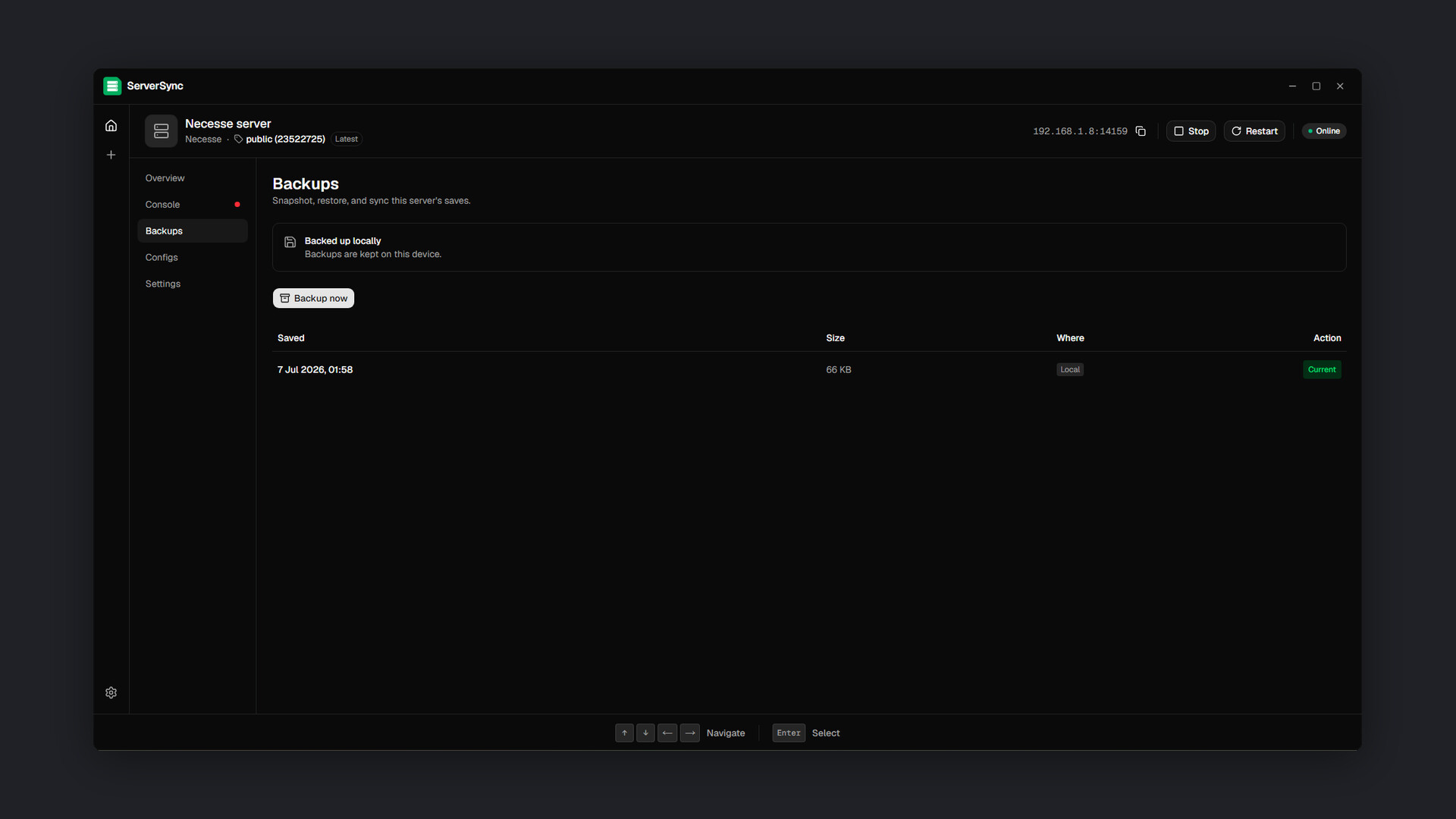Viewport: 1456px width, 819px height.
Task: Open app settings via gear icon
Action: 111,692
